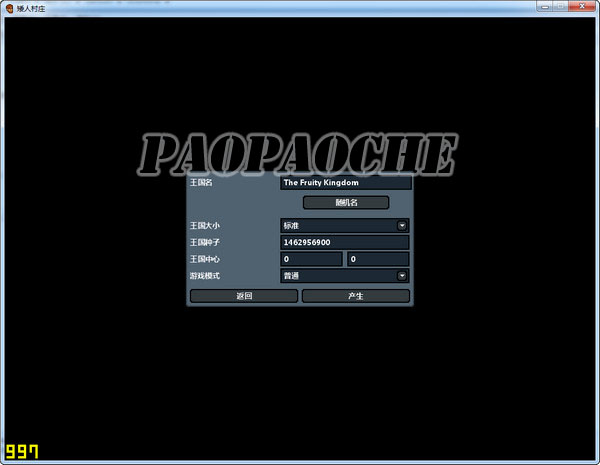Click the 游戏模式 label
Image resolution: width=600 pixels, height=465 pixels.
[x=205, y=276]
